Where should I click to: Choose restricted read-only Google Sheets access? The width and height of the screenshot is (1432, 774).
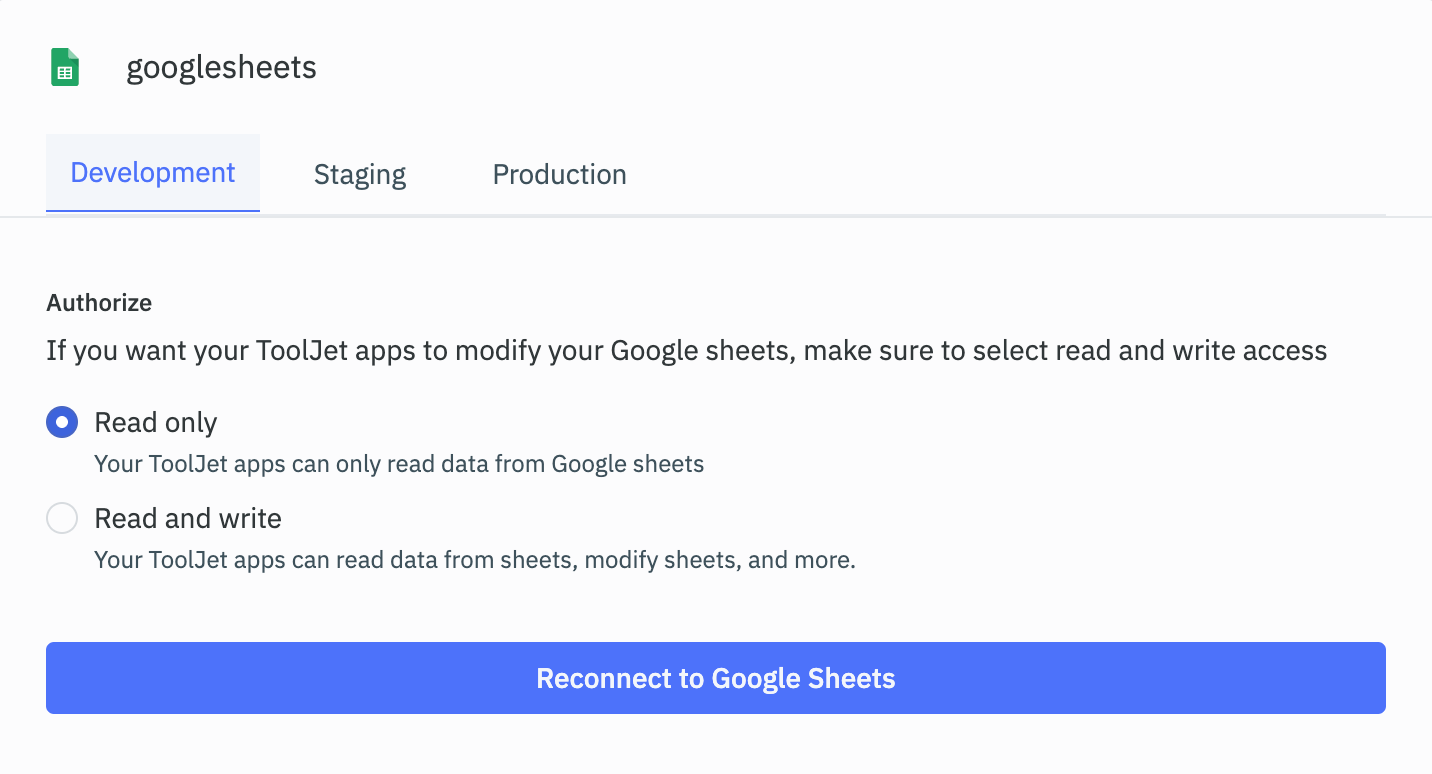(x=62, y=422)
